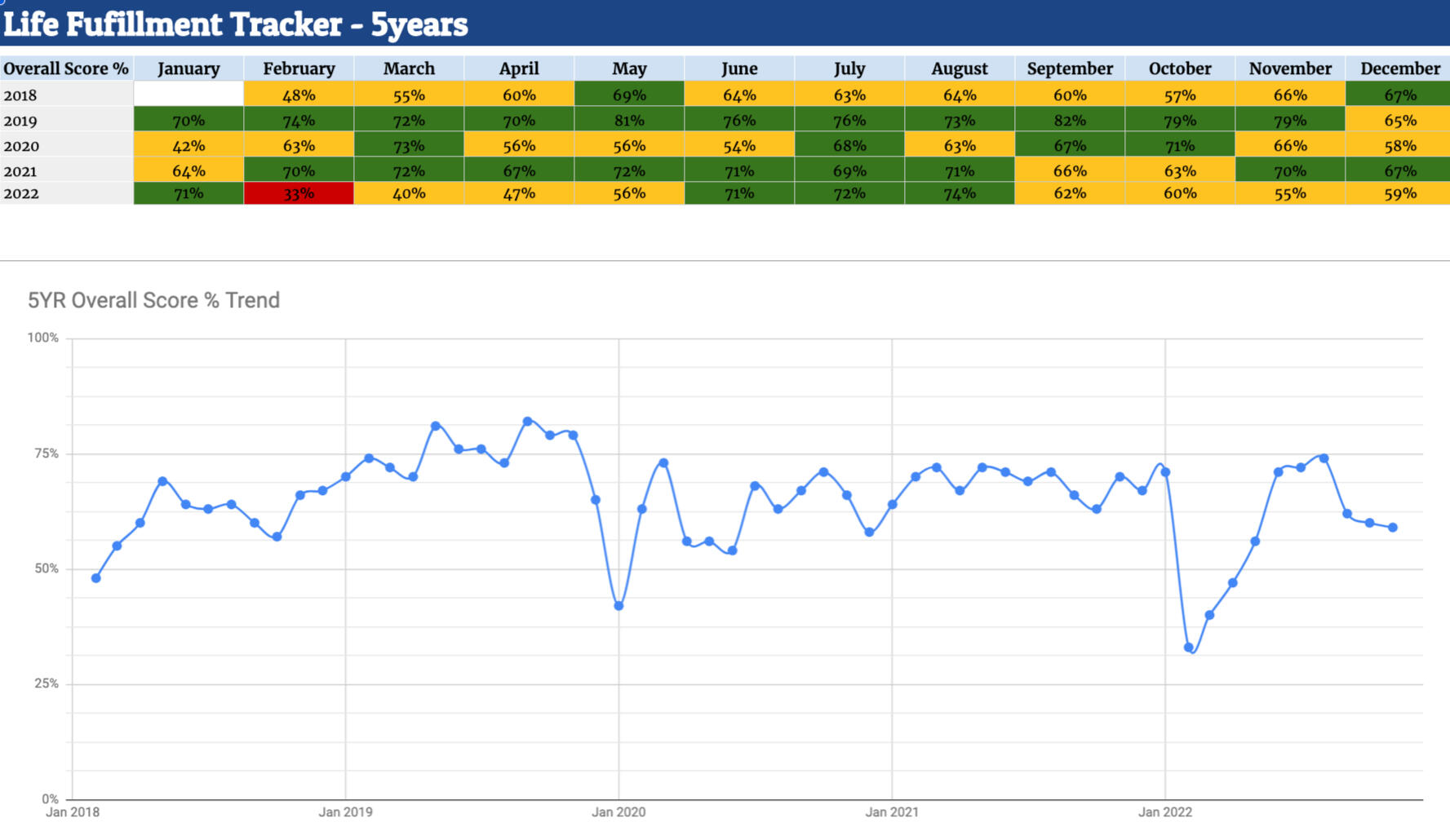1450x840 pixels.
Task: Click the last data point on the trend line
Action: [1393, 528]
